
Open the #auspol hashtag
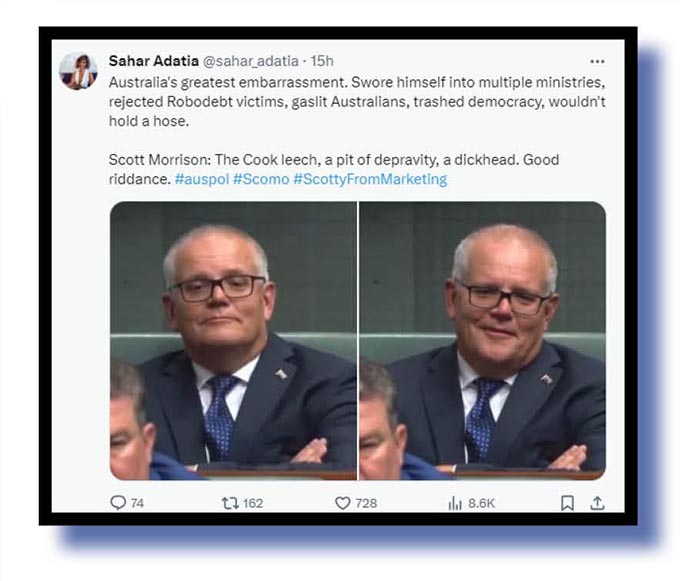tap(202, 179)
